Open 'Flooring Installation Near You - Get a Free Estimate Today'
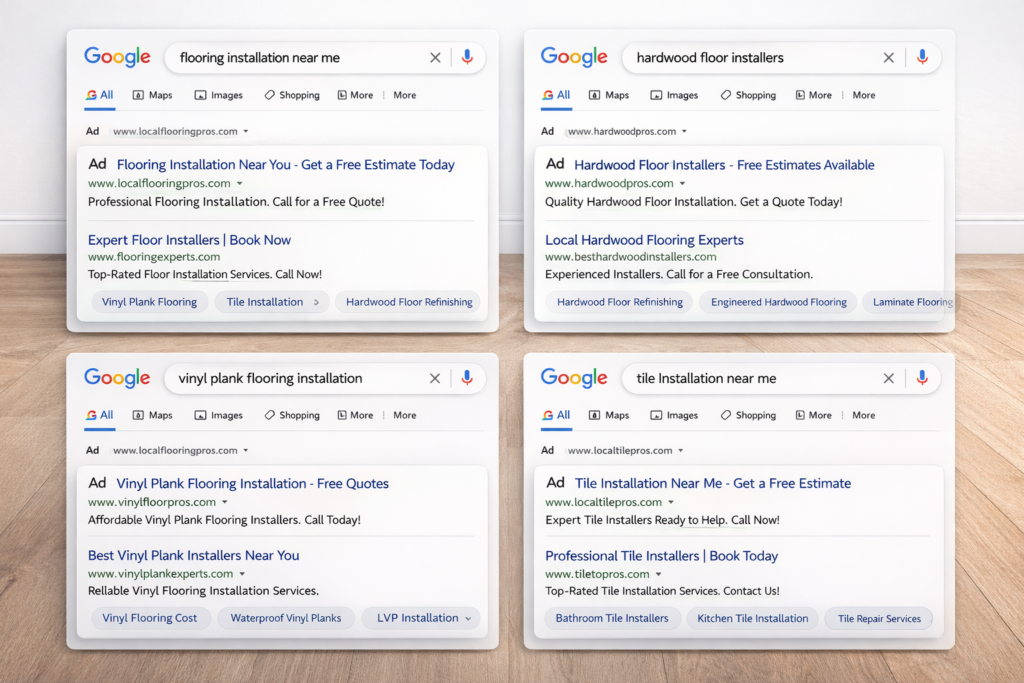 285,165
